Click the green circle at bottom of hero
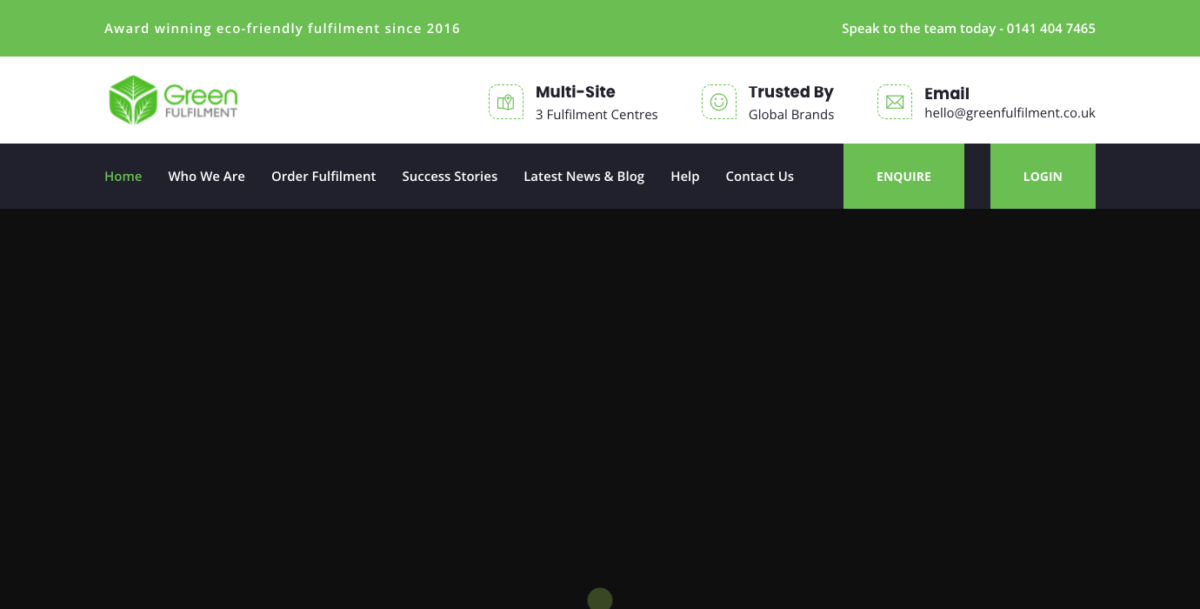This screenshot has width=1200, height=609. 599,599
